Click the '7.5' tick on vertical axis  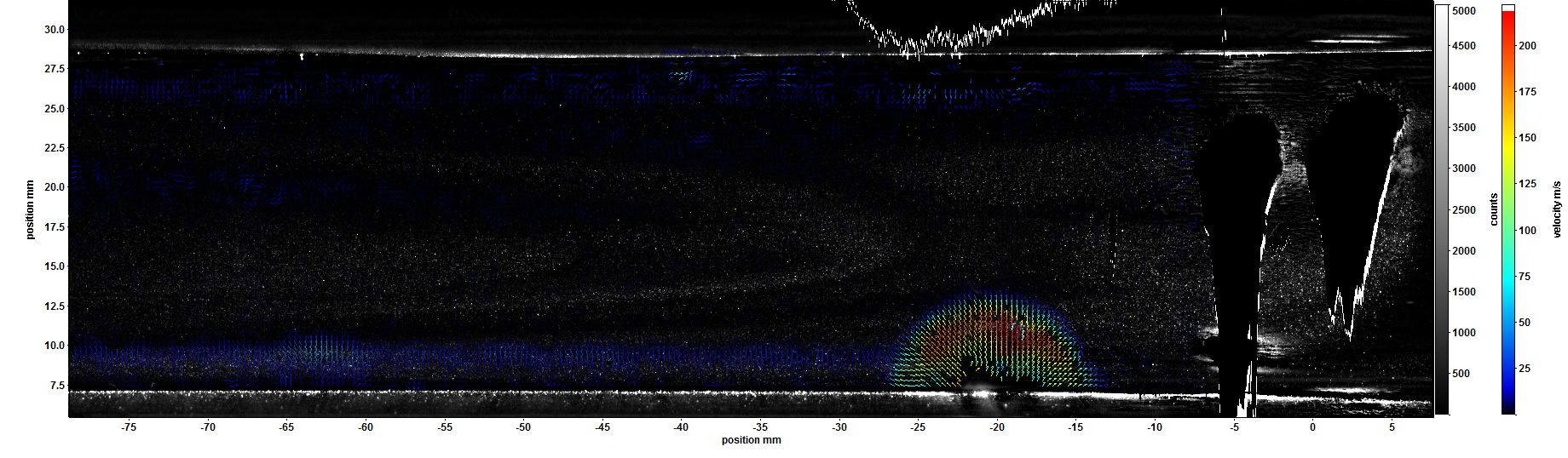[57, 386]
